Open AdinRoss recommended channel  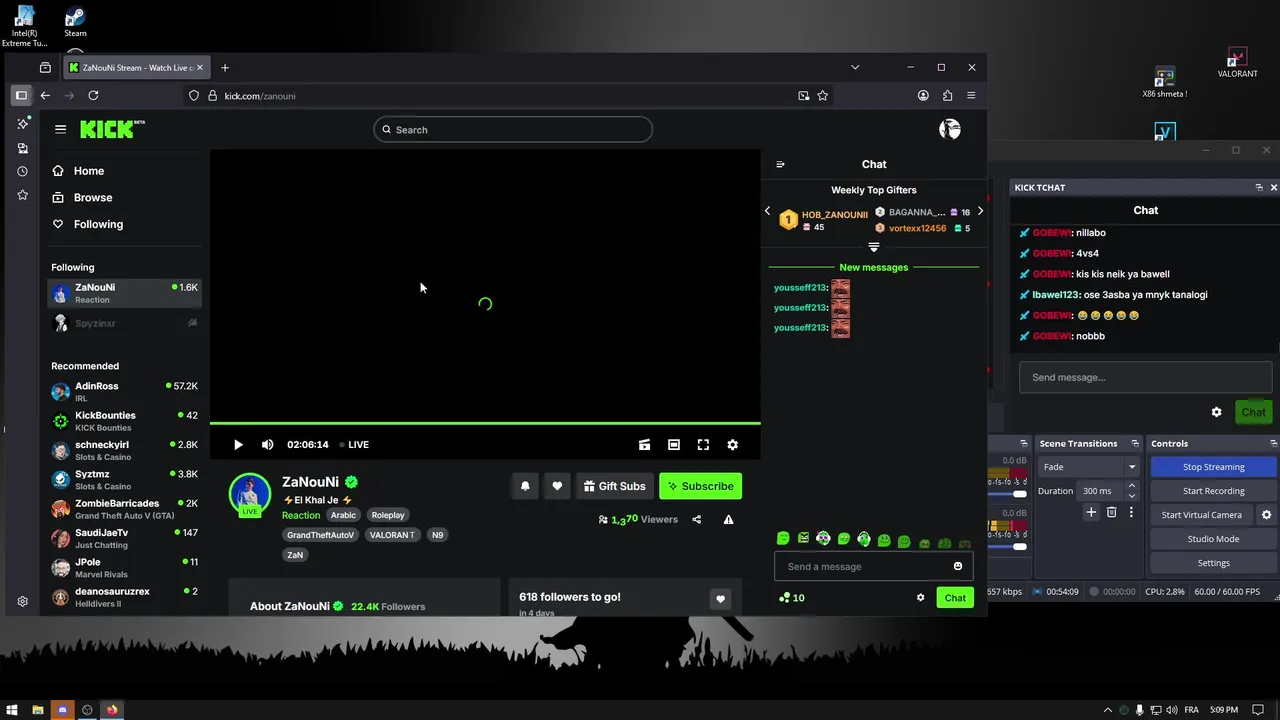tap(125, 391)
